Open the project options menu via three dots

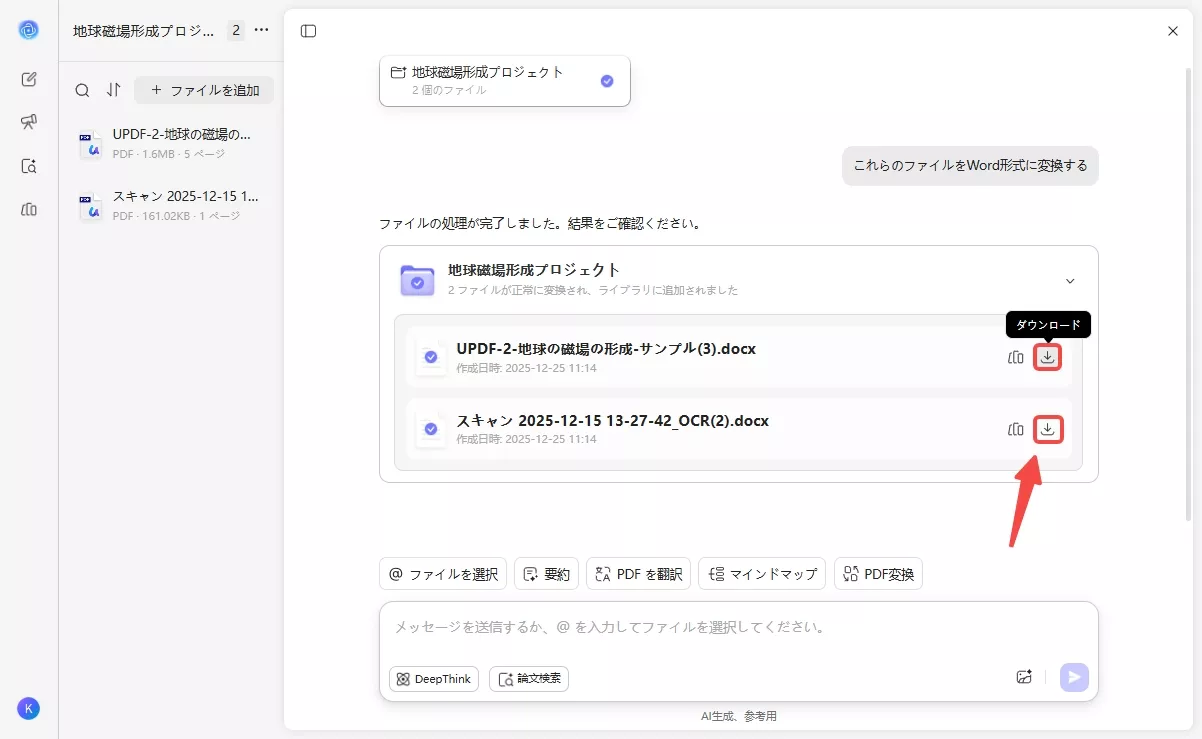click(261, 30)
